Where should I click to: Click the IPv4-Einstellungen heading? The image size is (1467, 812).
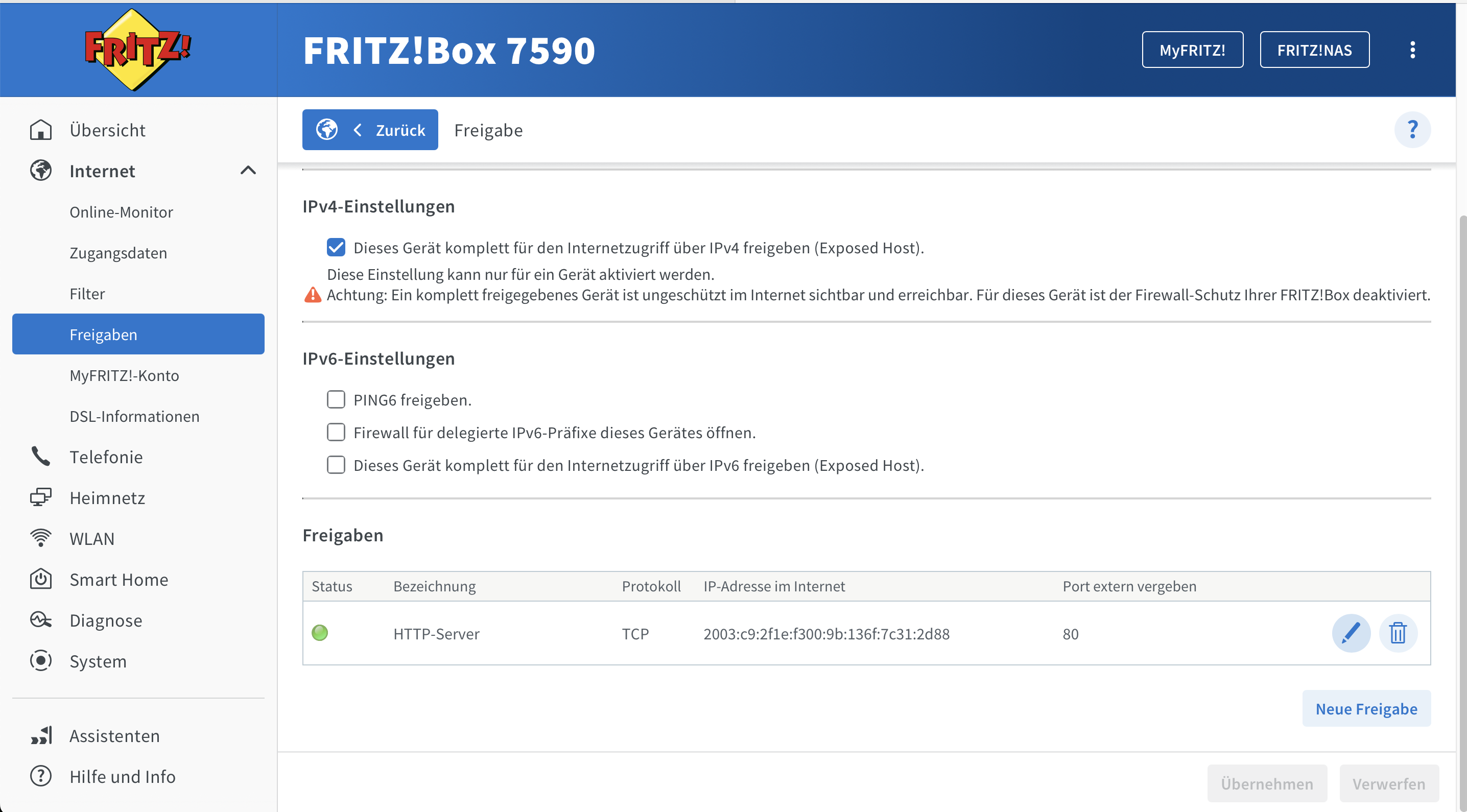[x=378, y=206]
